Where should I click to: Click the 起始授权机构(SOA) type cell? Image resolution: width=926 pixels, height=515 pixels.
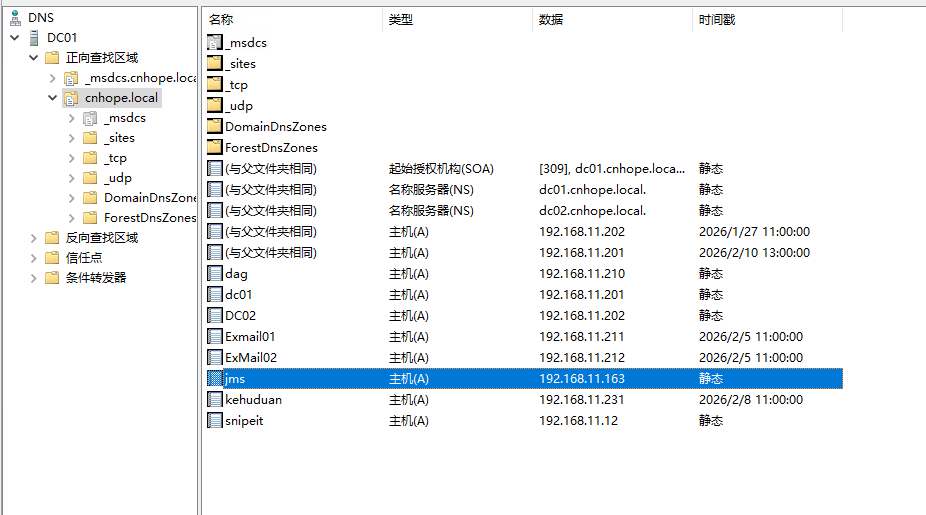click(441, 168)
